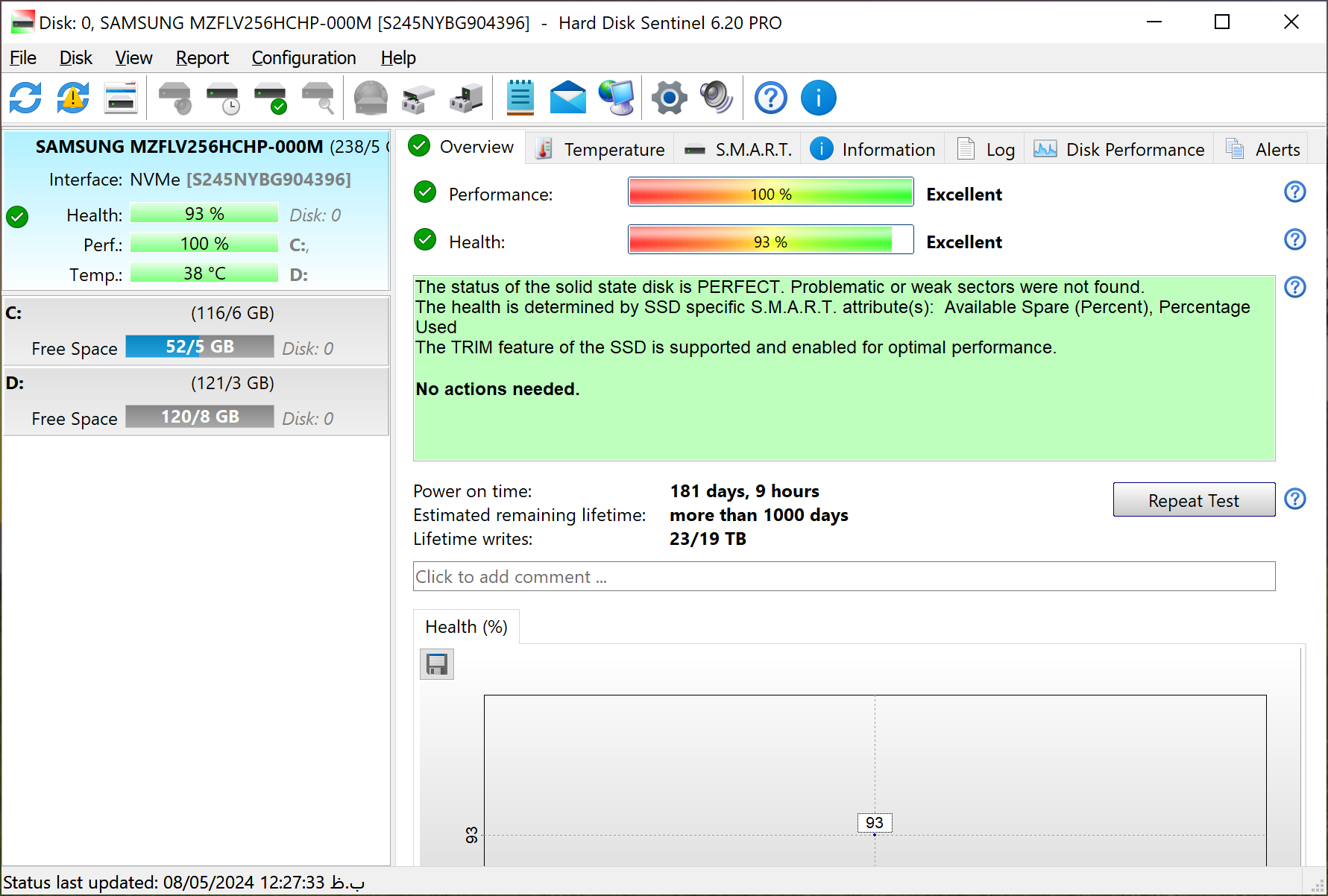1328x896 pixels.
Task: Open the Configuration menu
Action: click(x=303, y=58)
